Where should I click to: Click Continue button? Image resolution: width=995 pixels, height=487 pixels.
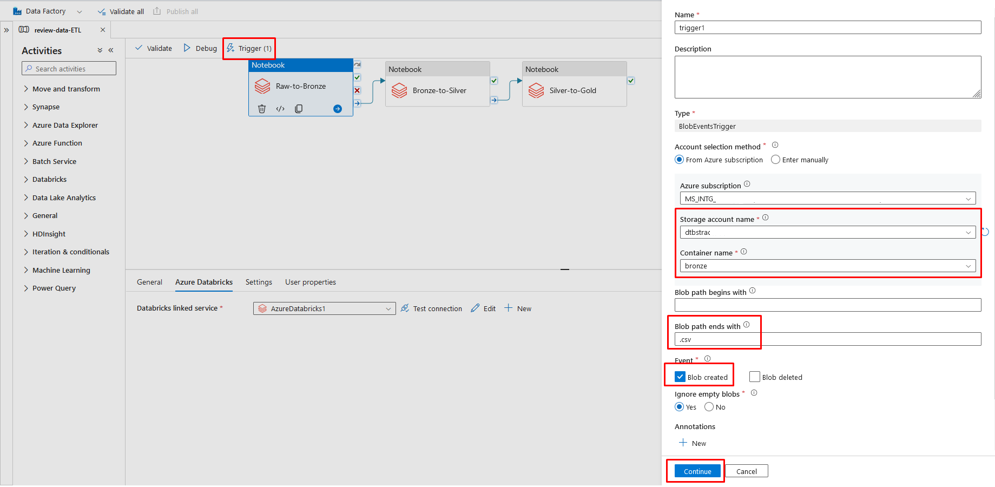tap(698, 471)
